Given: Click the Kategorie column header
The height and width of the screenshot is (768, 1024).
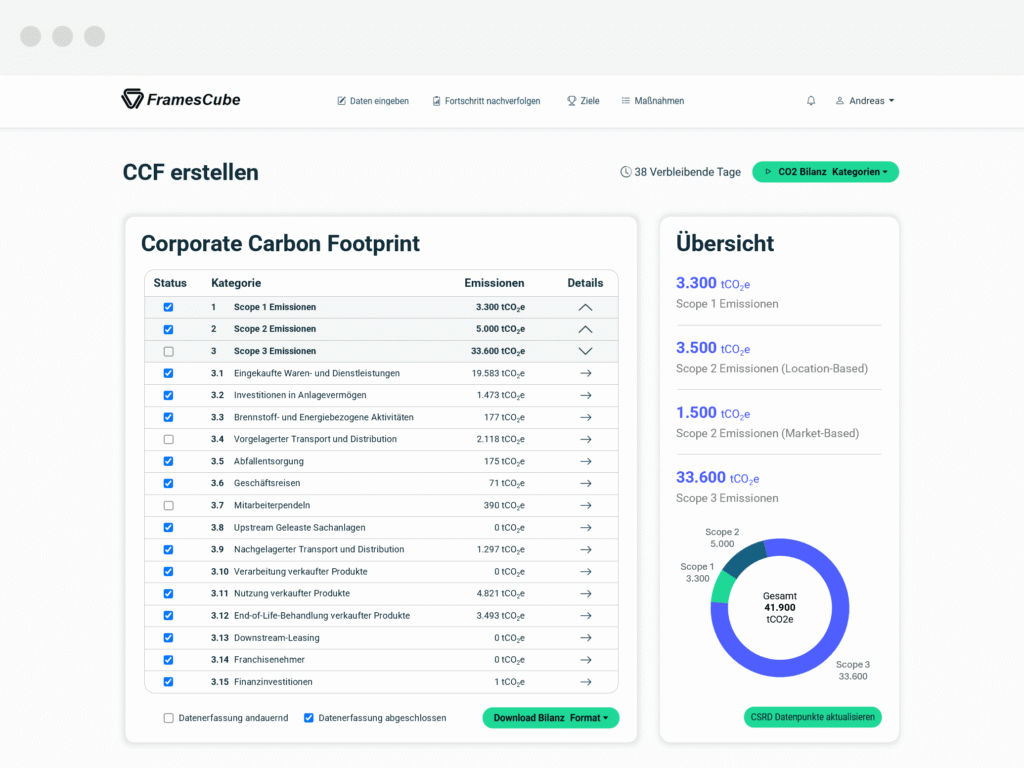Looking at the screenshot, I should (236, 283).
